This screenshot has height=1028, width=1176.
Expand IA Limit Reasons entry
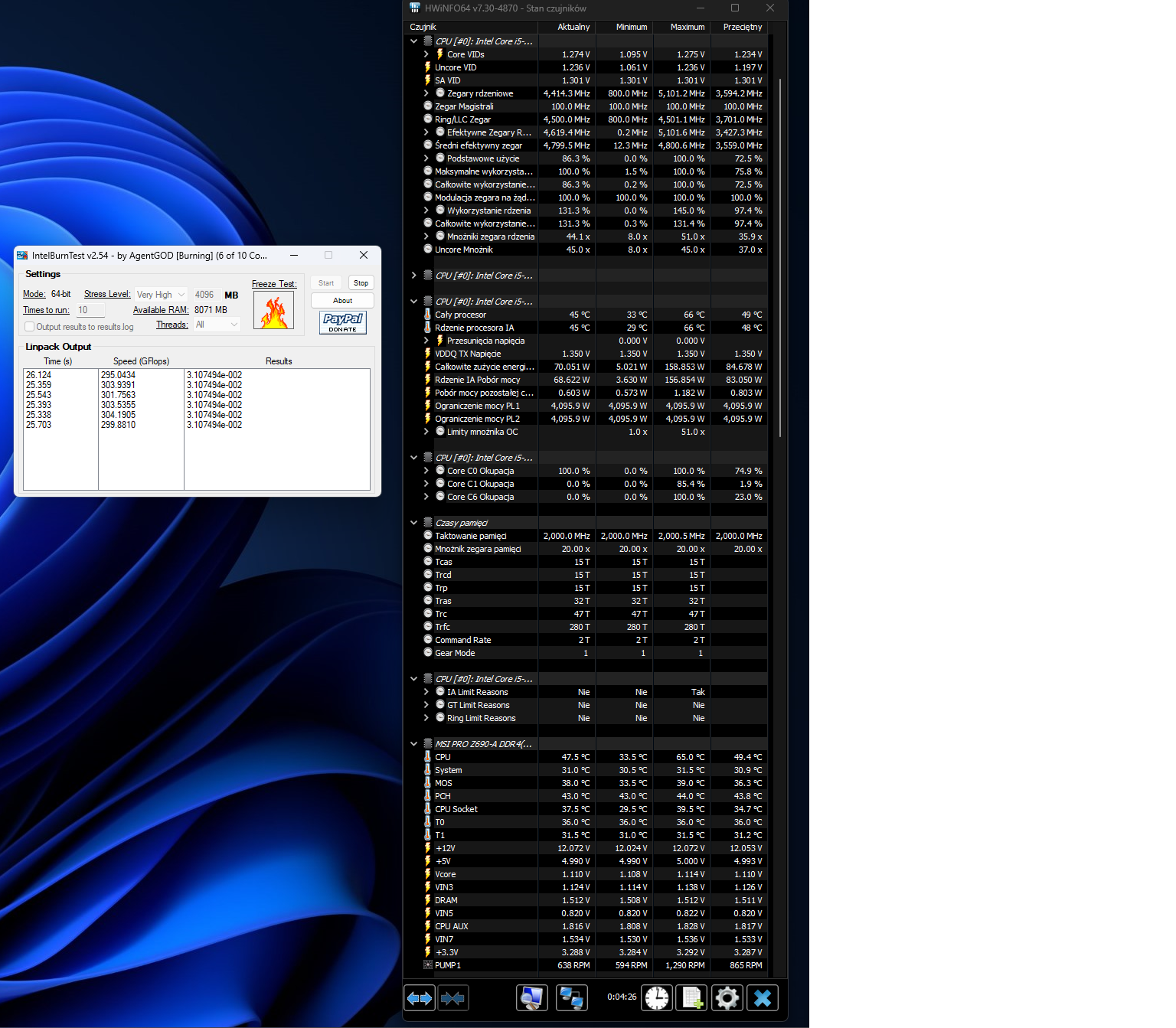pyautogui.click(x=426, y=692)
